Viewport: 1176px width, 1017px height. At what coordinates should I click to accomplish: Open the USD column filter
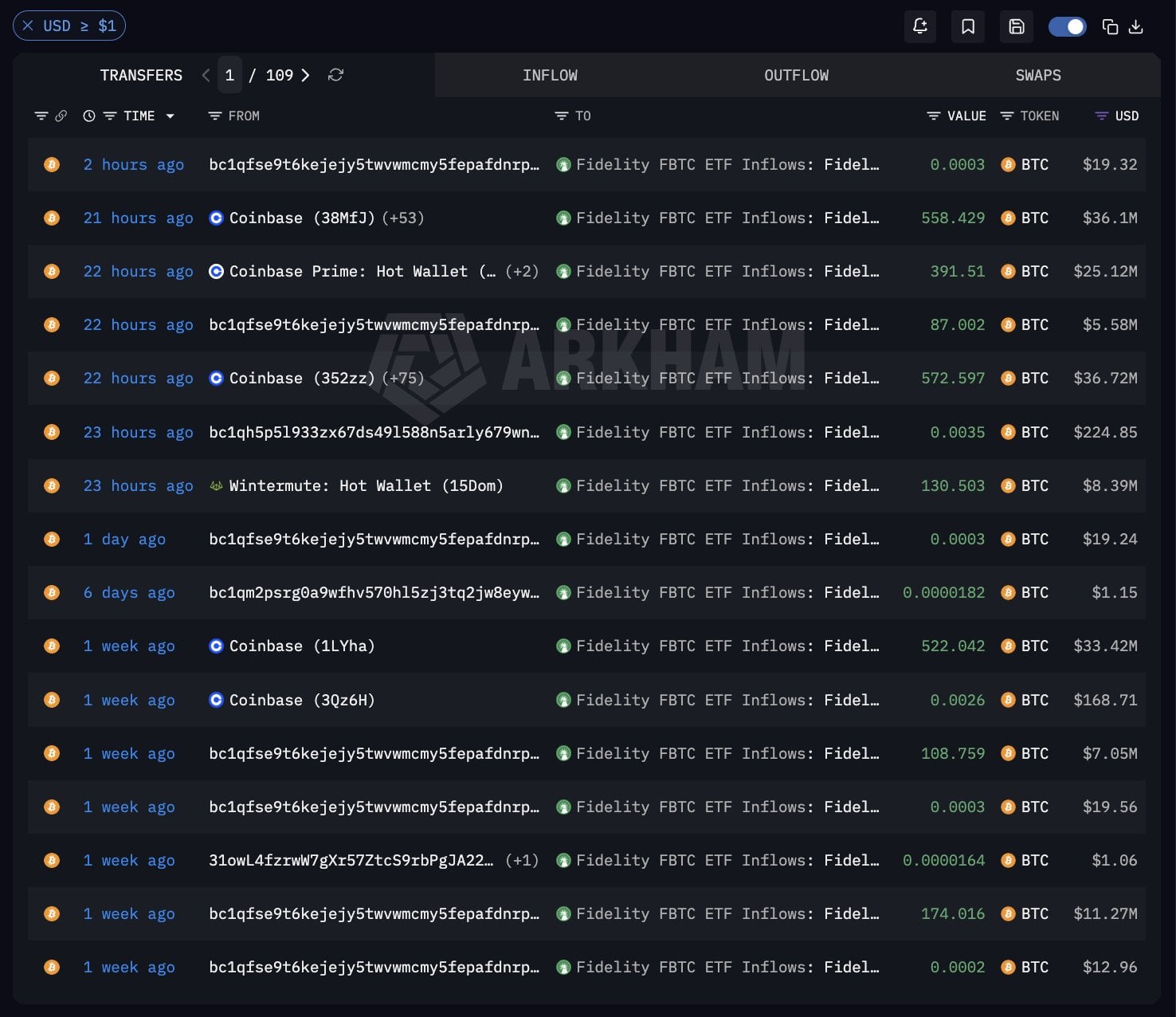pos(1102,116)
